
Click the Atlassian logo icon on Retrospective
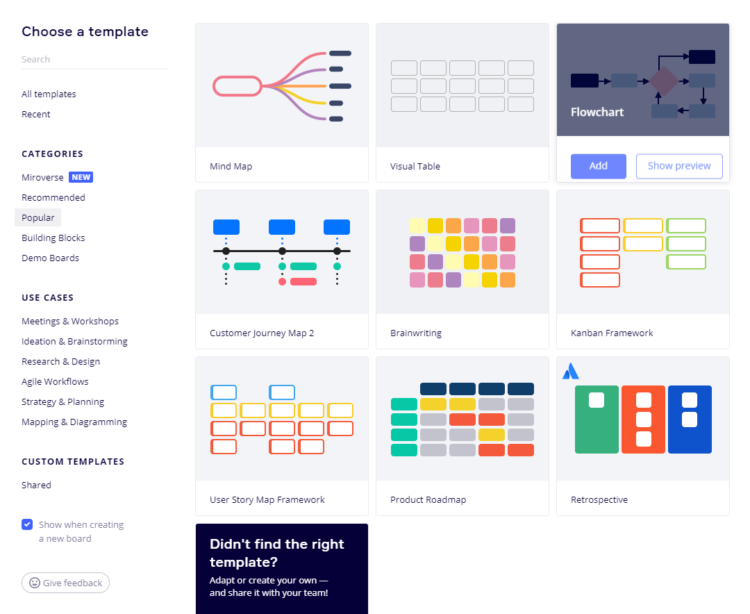coord(571,371)
